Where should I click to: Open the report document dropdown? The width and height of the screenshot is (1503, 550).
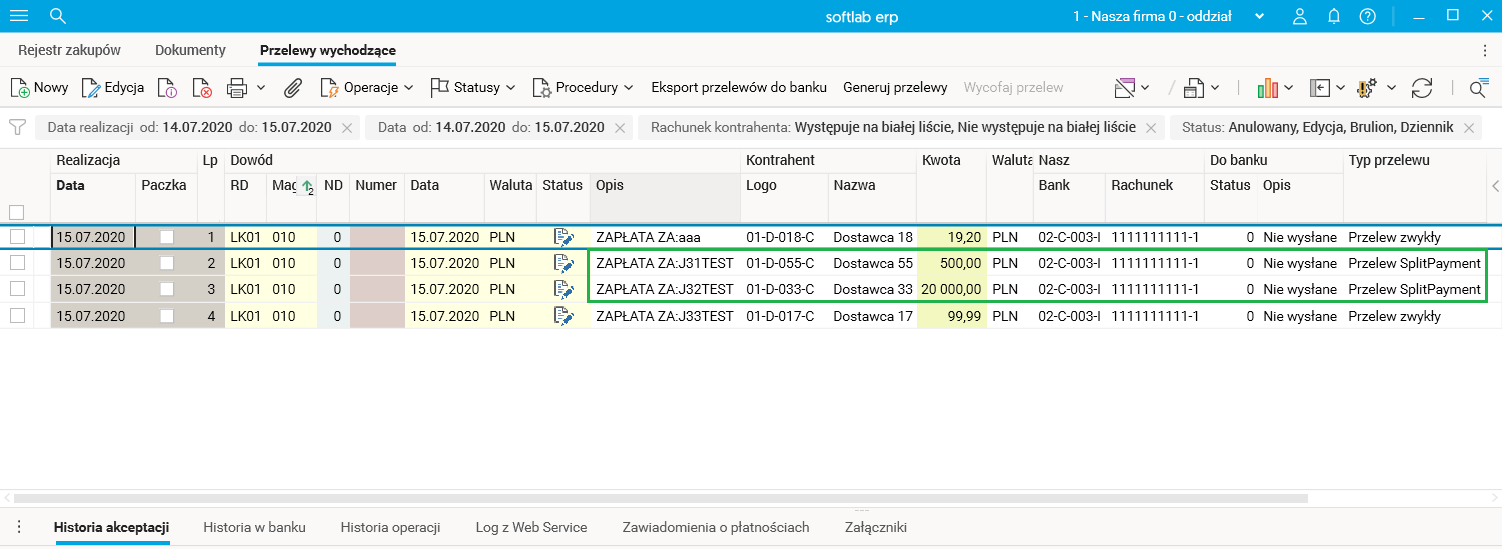coord(1201,88)
